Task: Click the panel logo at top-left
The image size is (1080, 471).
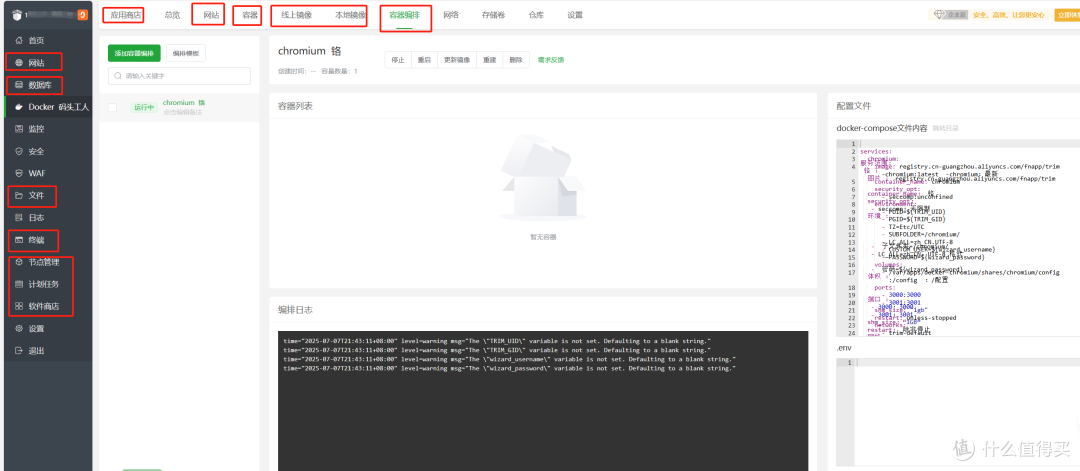Action: coord(17,15)
